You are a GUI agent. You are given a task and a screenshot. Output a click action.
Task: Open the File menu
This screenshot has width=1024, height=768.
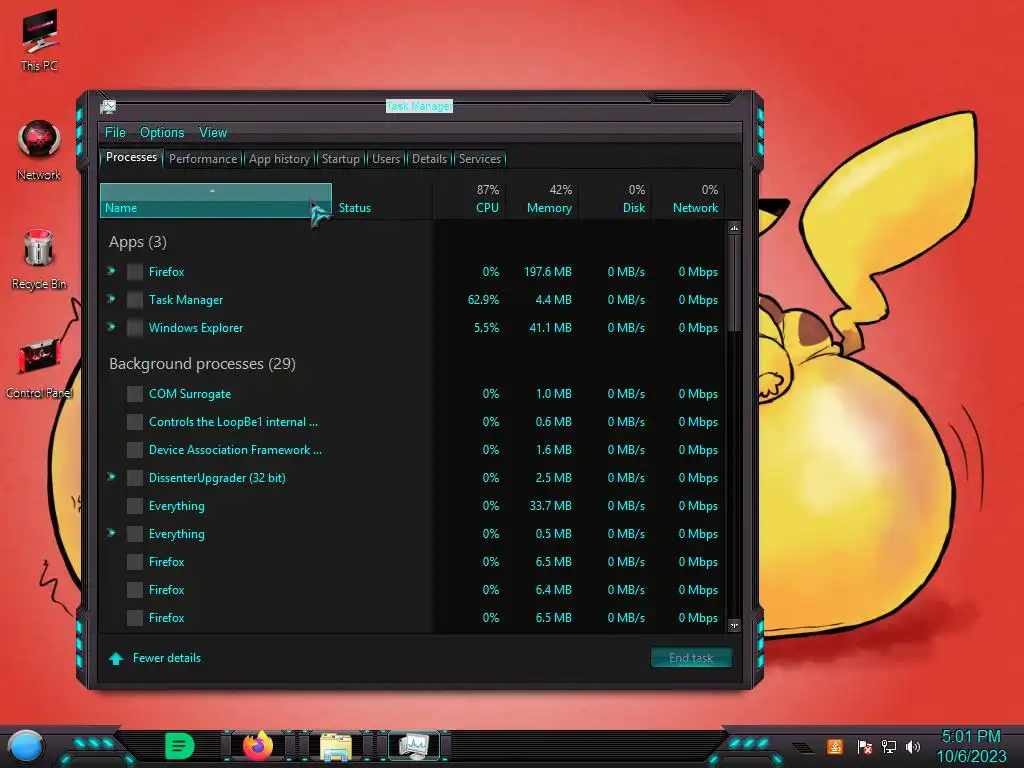(115, 133)
